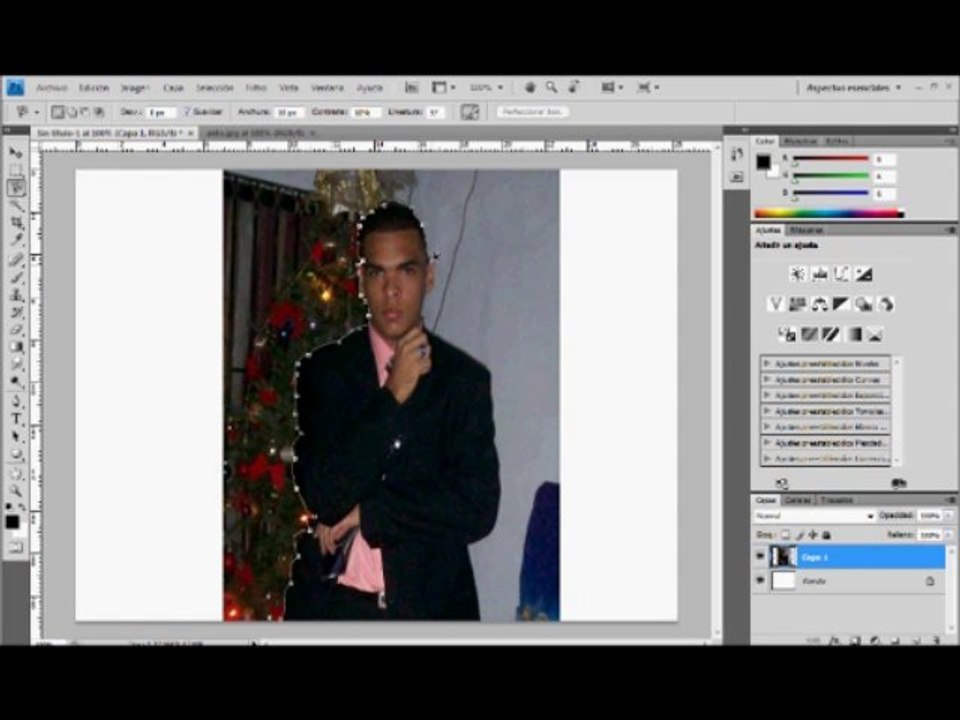
Task: Select the Healing Brush tool
Action: (x=16, y=260)
